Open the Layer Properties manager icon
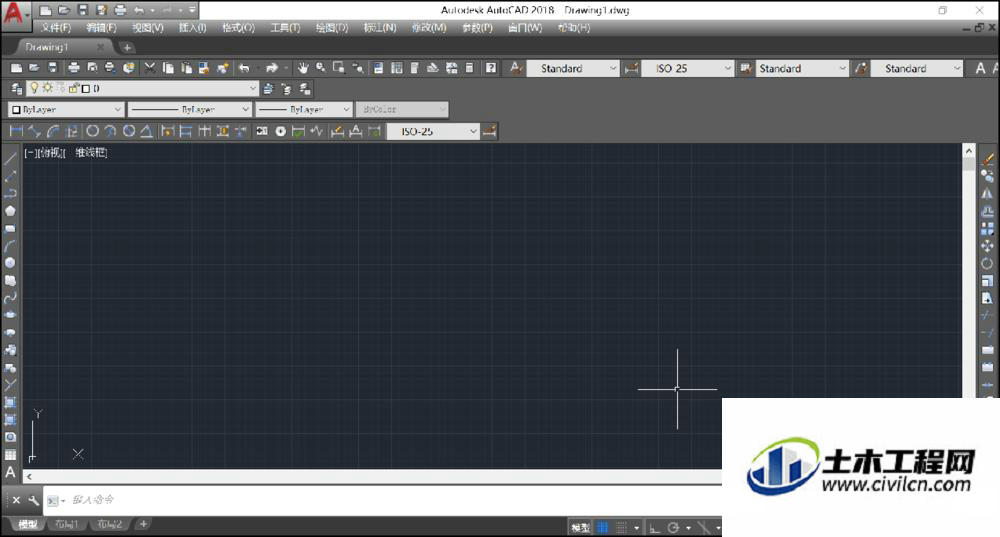 [x=17, y=89]
